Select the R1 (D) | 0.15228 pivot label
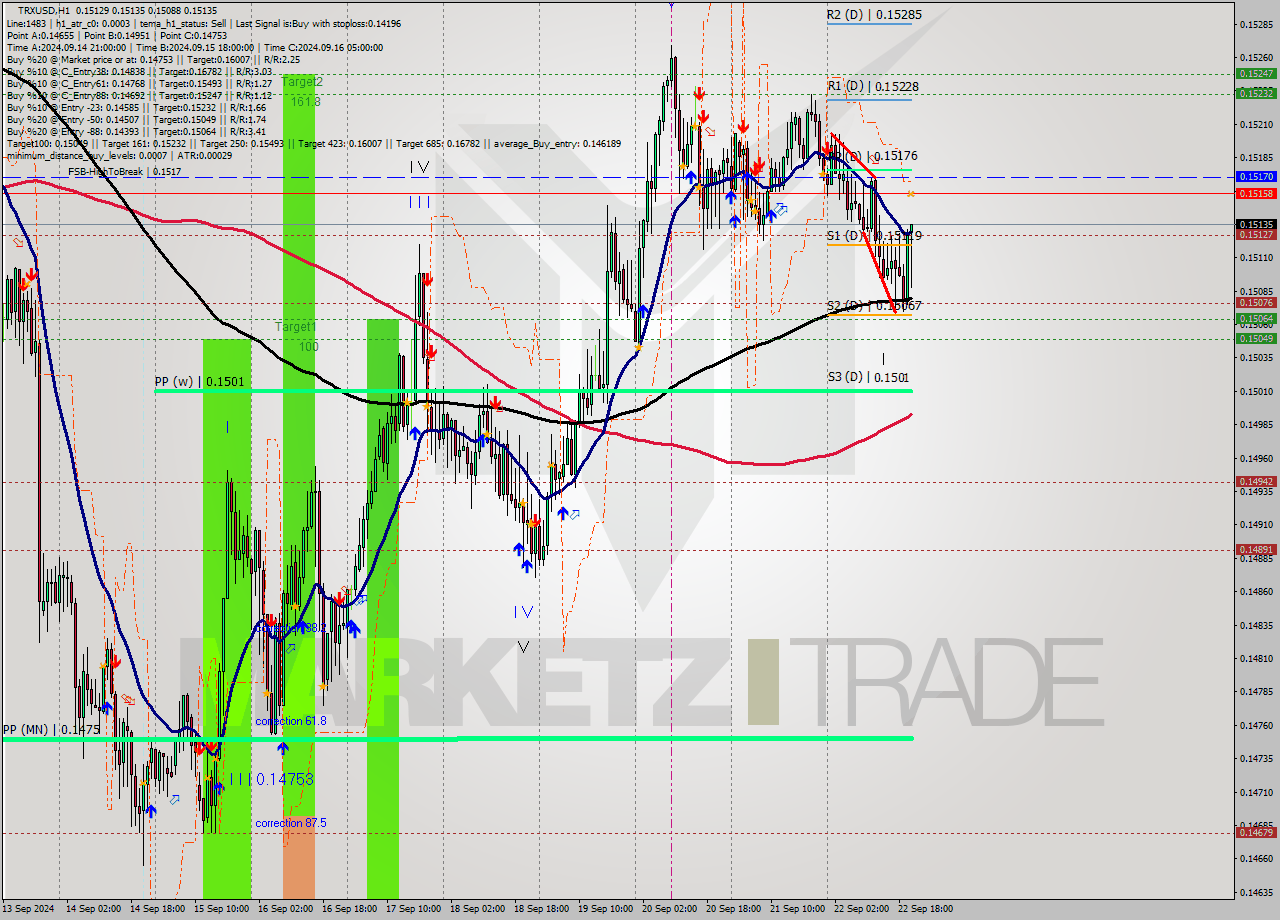Viewport: 1280px width, 920px height. pyautogui.click(x=872, y=87)
